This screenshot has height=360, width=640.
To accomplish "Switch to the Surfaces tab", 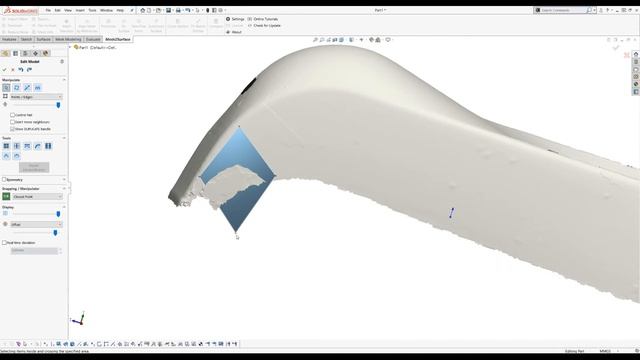I will tap(44, 40).
